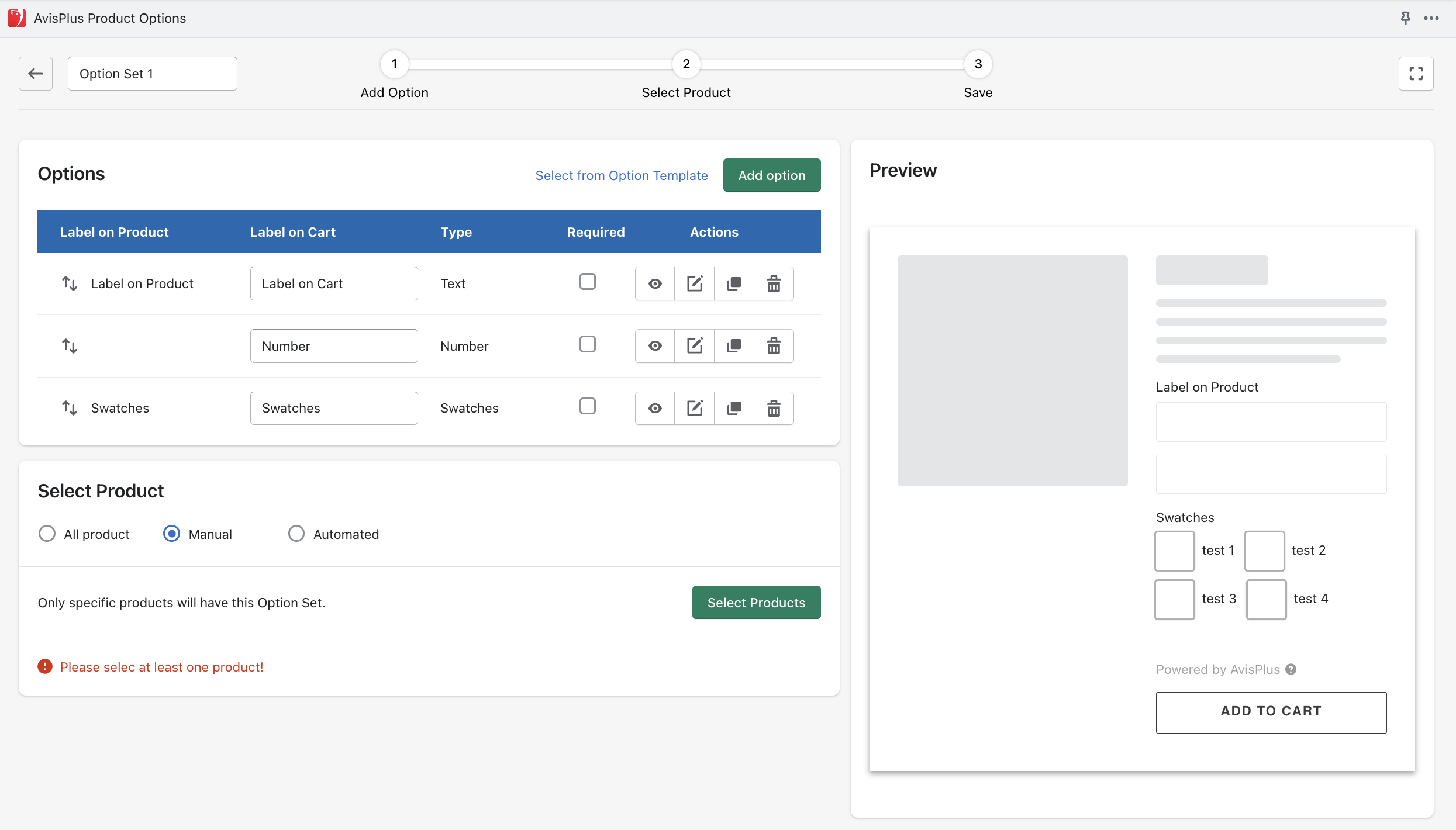Go to step 2 Select Product
The width and height of the screenshot is (1456, 830).
click(686, 64)
